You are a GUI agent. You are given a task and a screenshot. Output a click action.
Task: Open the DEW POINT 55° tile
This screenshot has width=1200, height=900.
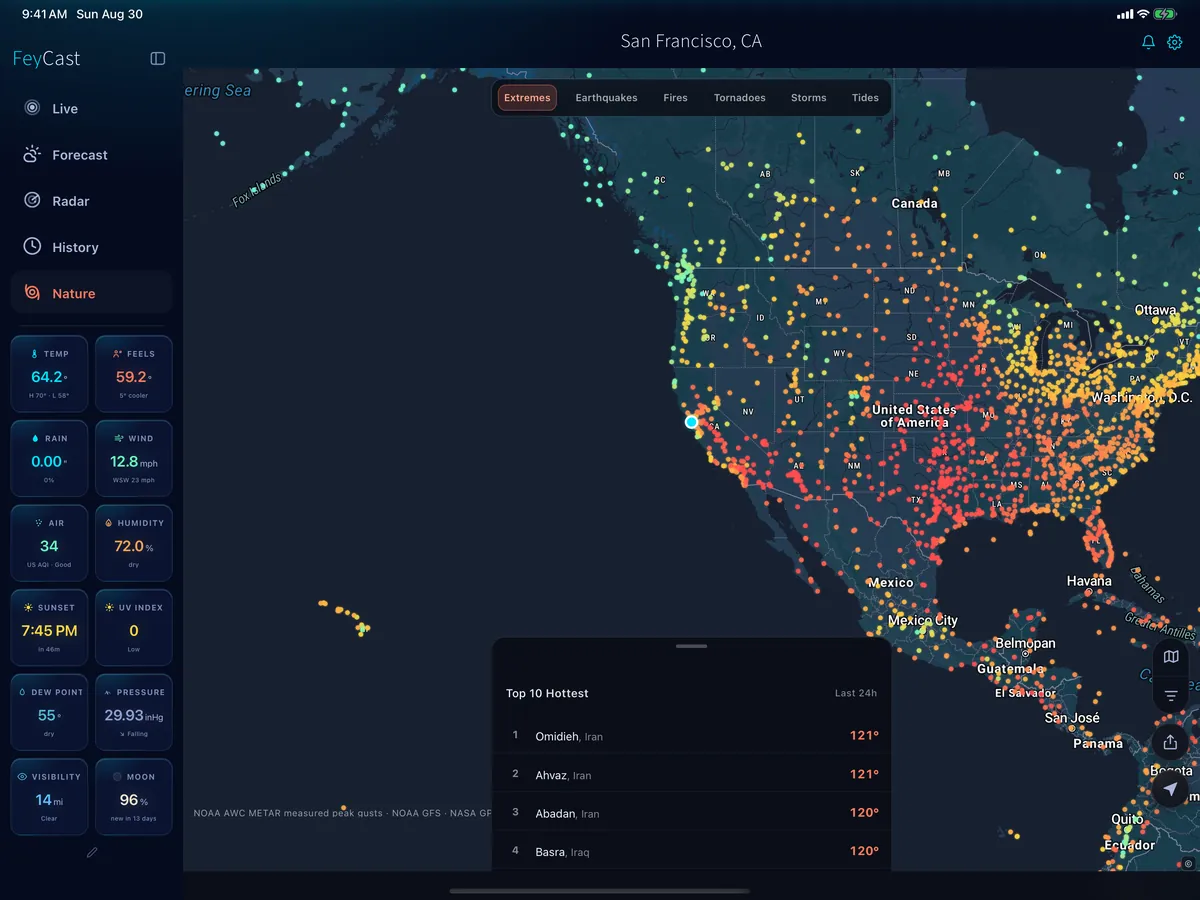pyautogui.click(x=49, y=712)
